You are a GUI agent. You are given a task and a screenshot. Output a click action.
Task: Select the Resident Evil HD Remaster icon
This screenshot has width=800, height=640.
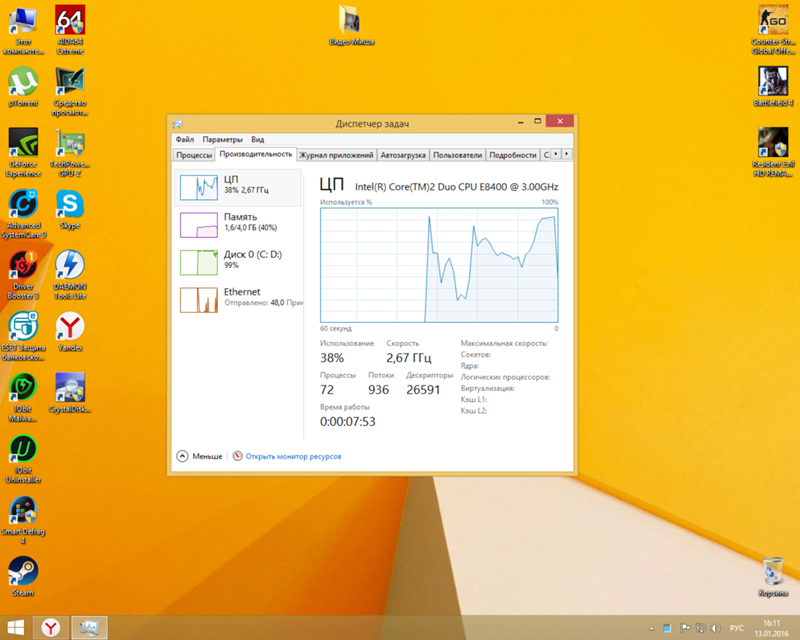pyautogui.click(x=773, y=153)
